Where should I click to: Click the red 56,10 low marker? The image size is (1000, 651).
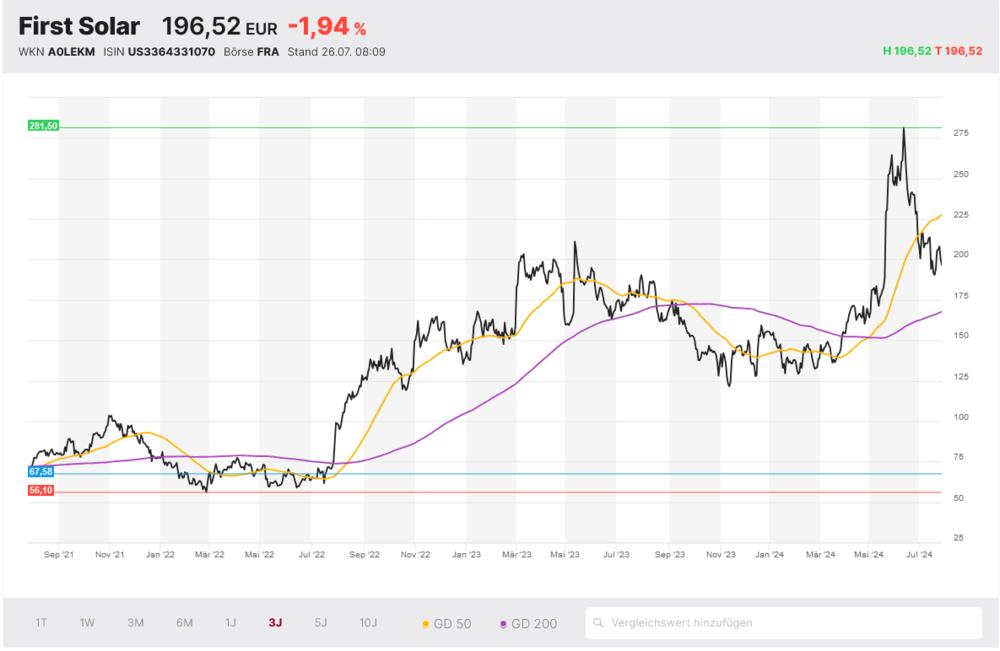(x=41, y=490)
